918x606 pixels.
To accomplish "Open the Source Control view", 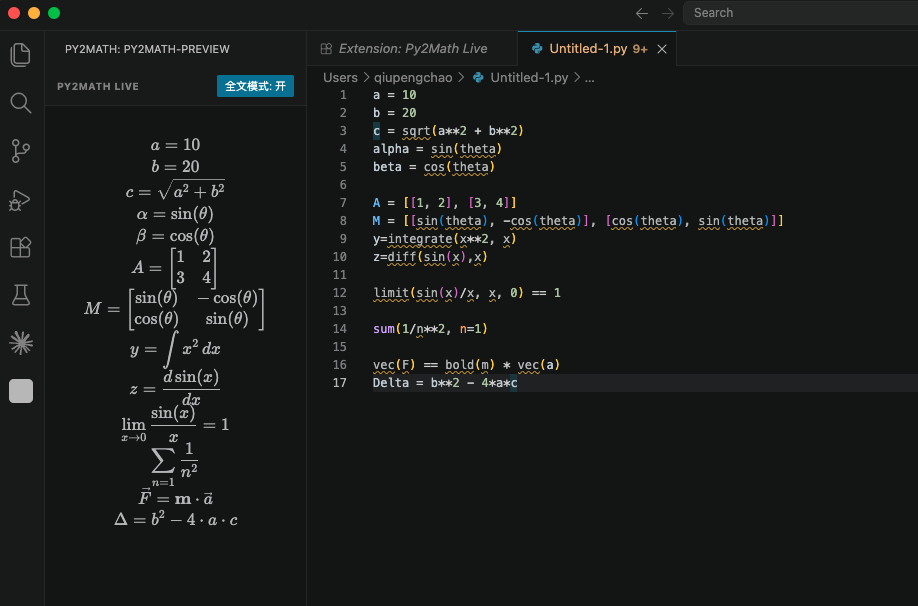I will point(20,151).
